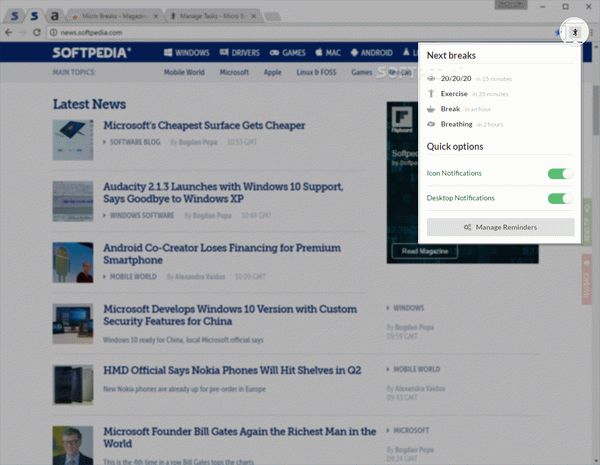Click the WINDOWS SOFTWARE category tag
This screenshot has width=600, height=465.
[x=142, y=215]
